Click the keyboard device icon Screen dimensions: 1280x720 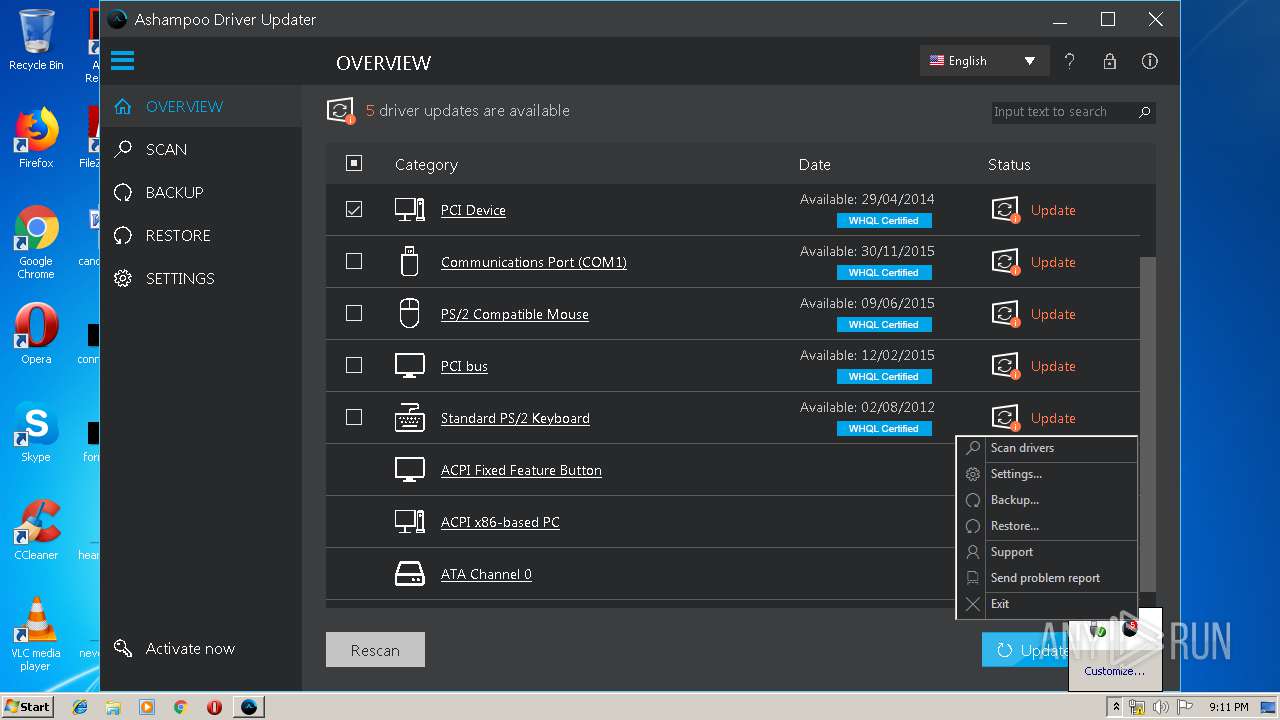point(409,418)
